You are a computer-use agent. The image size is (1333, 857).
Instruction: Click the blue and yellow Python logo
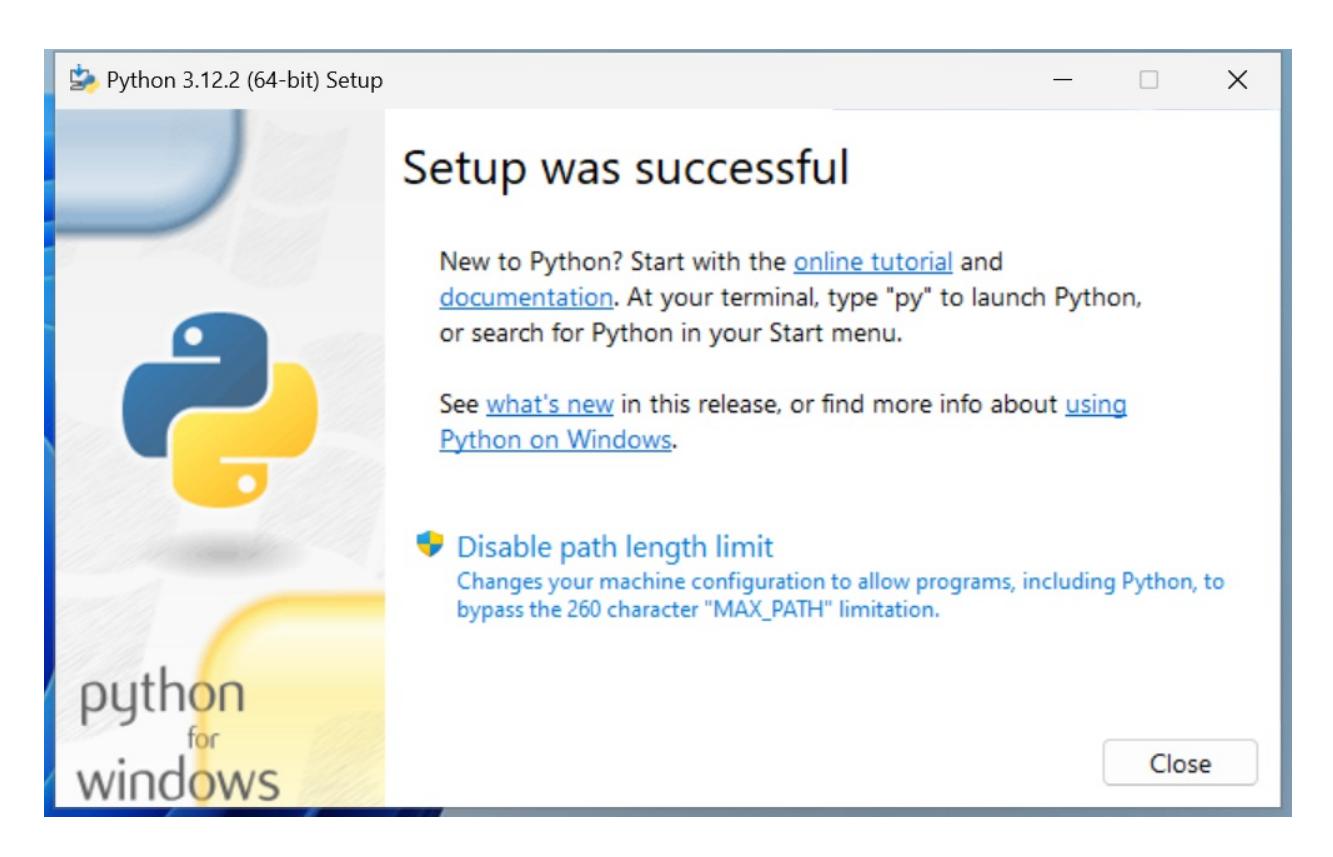[220, 410]
